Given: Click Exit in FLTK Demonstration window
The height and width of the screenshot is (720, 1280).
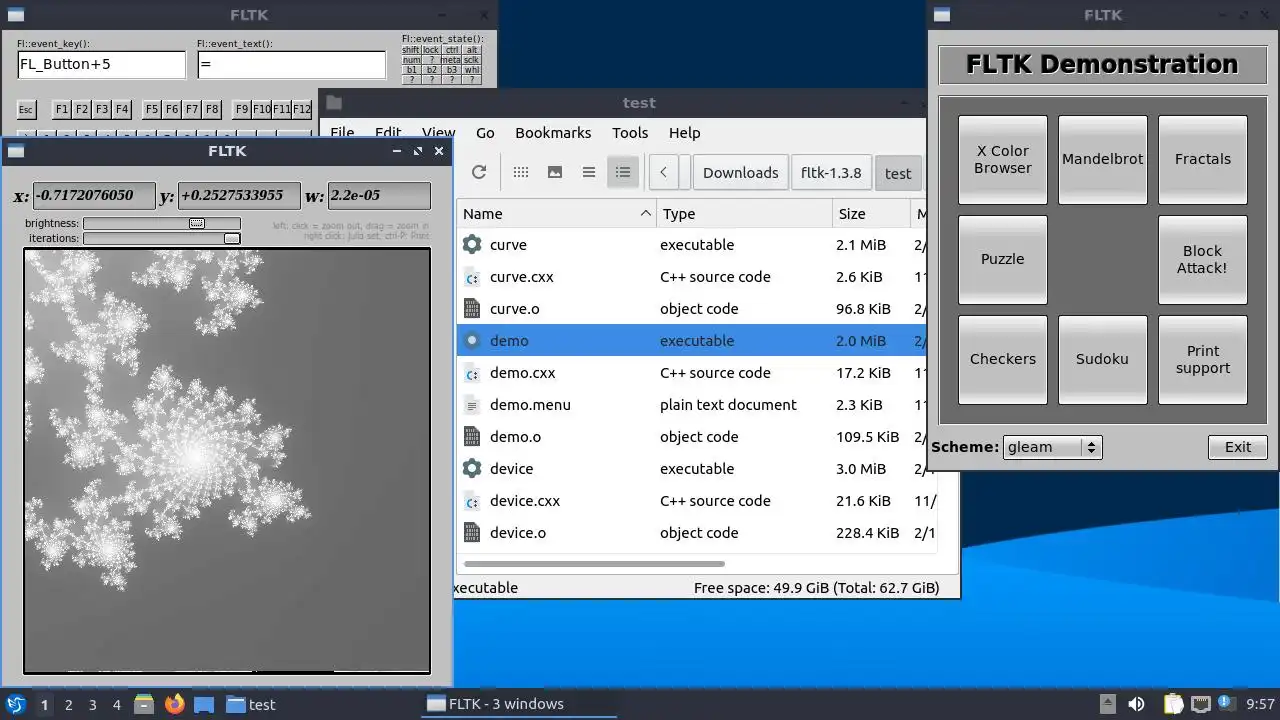Looking at the screenshot, I should 1238,447.
